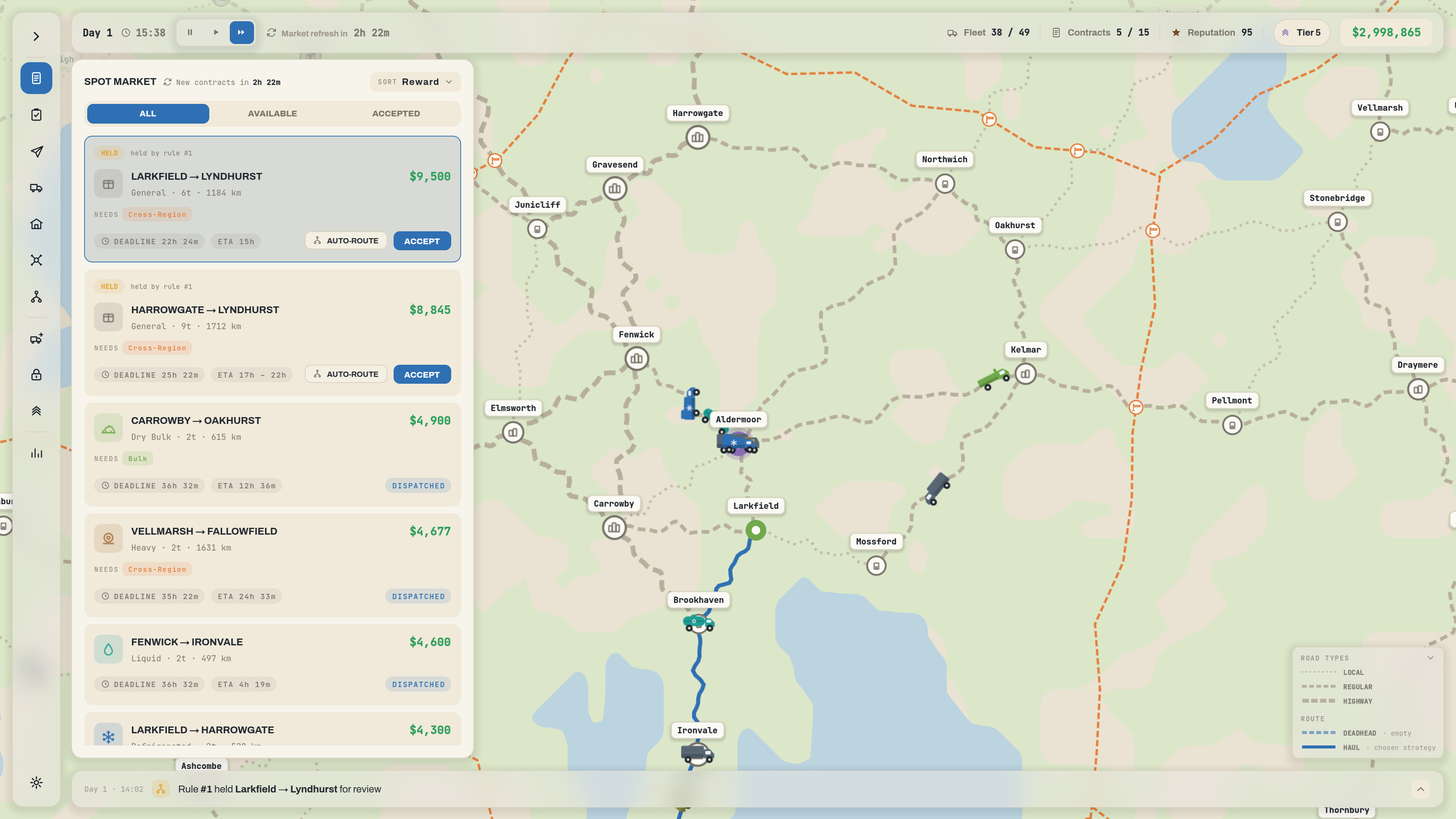Open the buy-truck plus sidebar icon
This screenshot has height=819, width=1456.
tap(36, 339)
